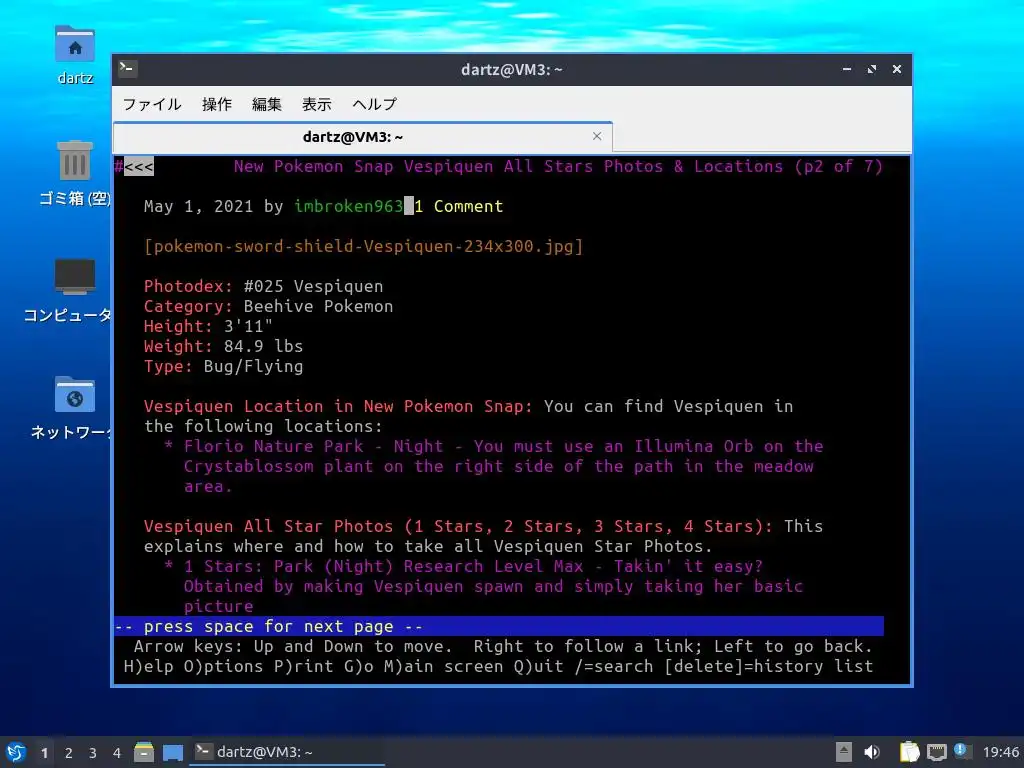Click the 'press space for next page' status line
This screenshot has height=768, width=1024.
tap(499, 626)
